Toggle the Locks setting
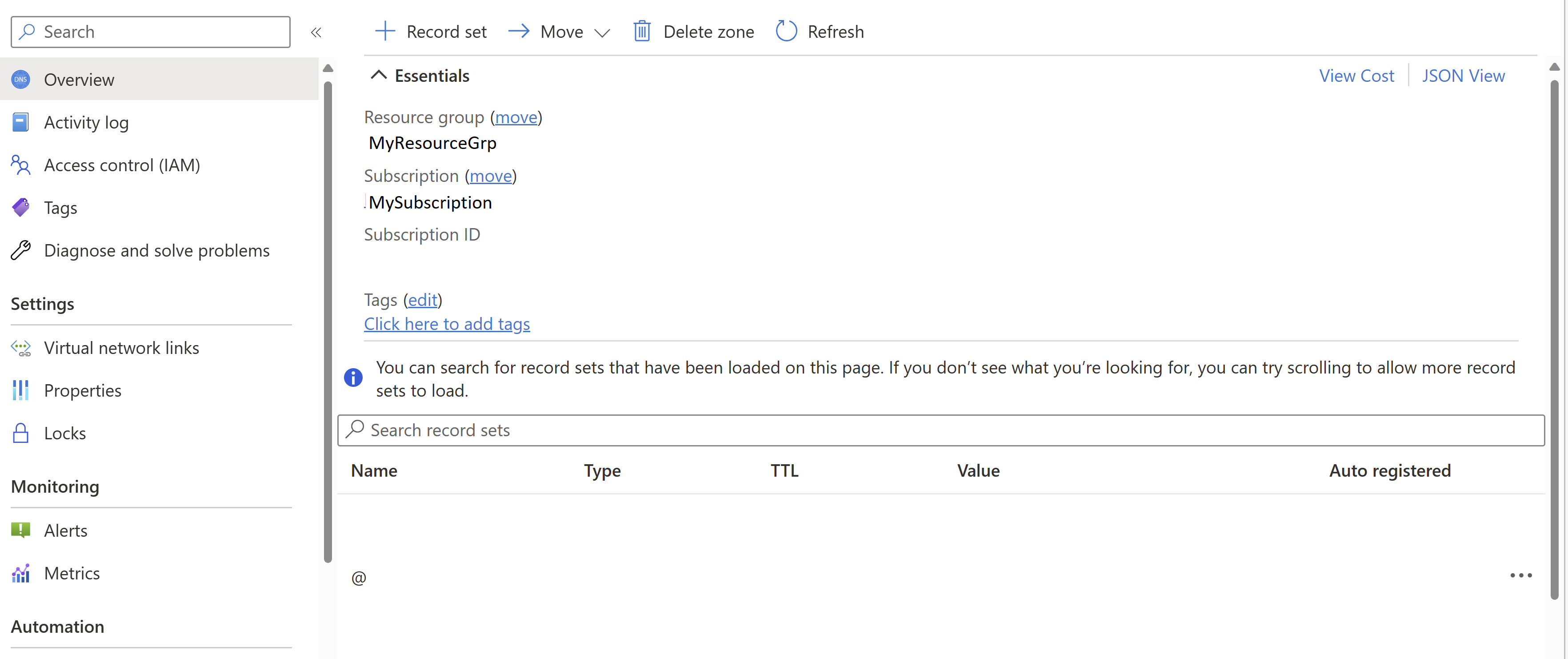Screen dimensions: 1568x659 (x=65, y=432)
